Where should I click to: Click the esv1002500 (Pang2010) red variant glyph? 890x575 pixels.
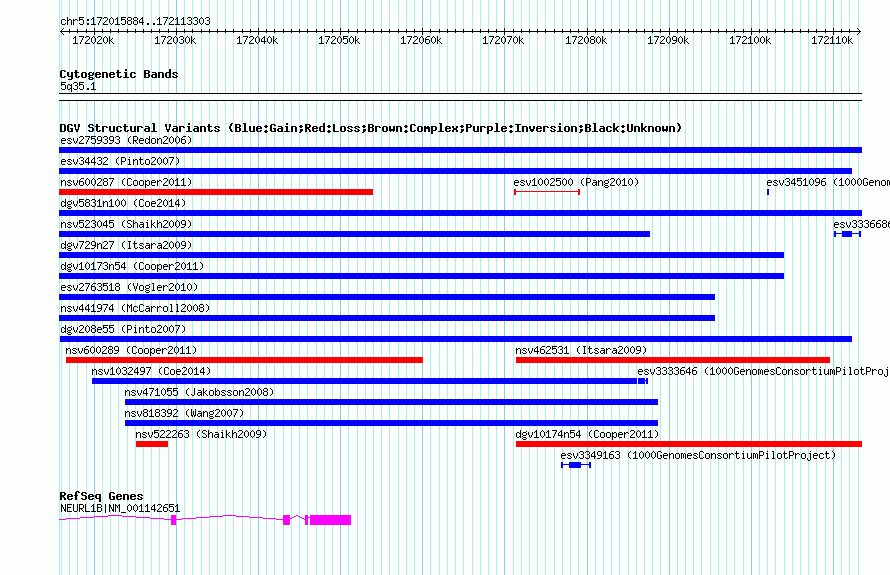[547, 192]
